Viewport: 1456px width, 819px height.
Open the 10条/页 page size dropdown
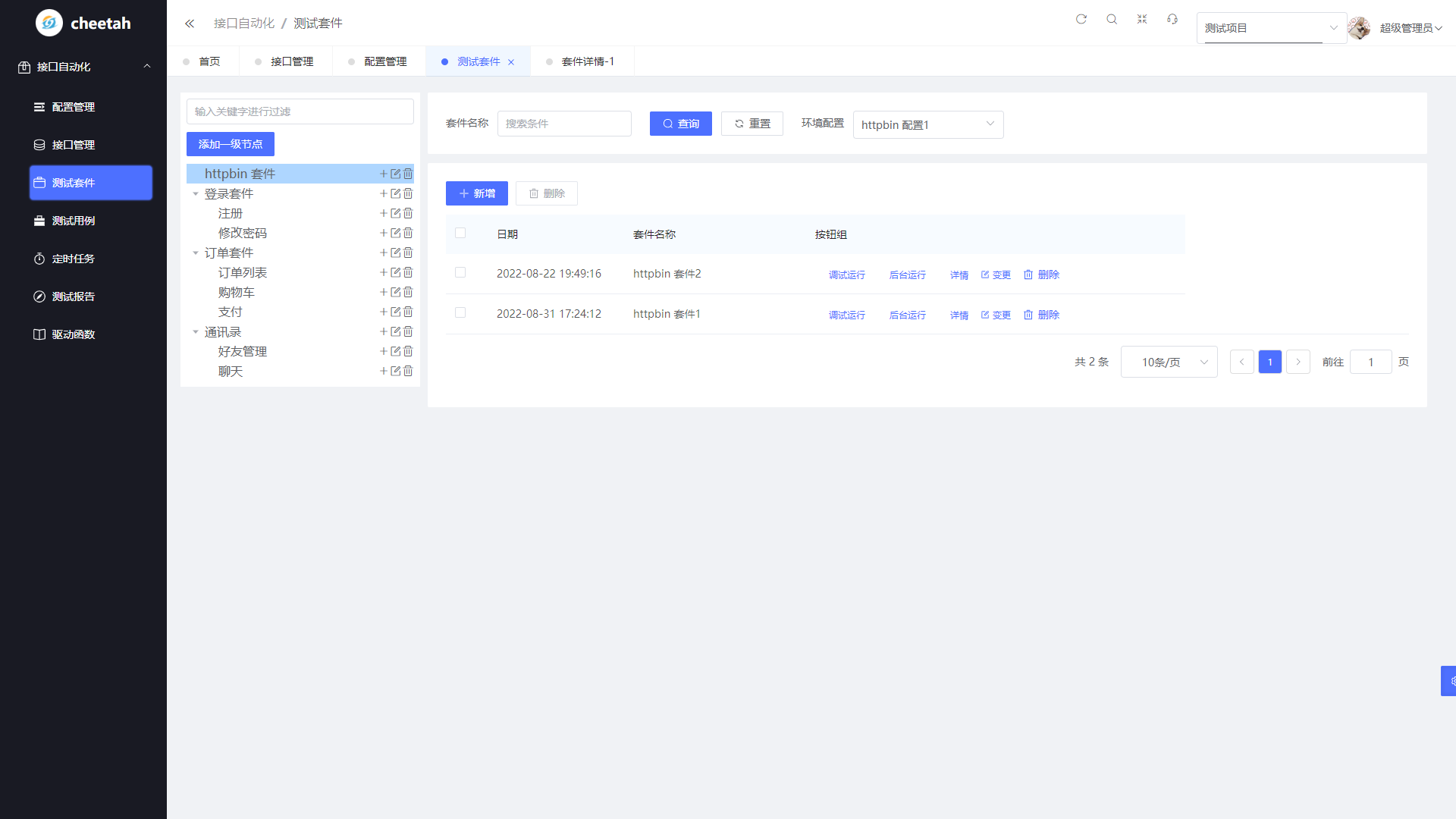[1169, 362]
